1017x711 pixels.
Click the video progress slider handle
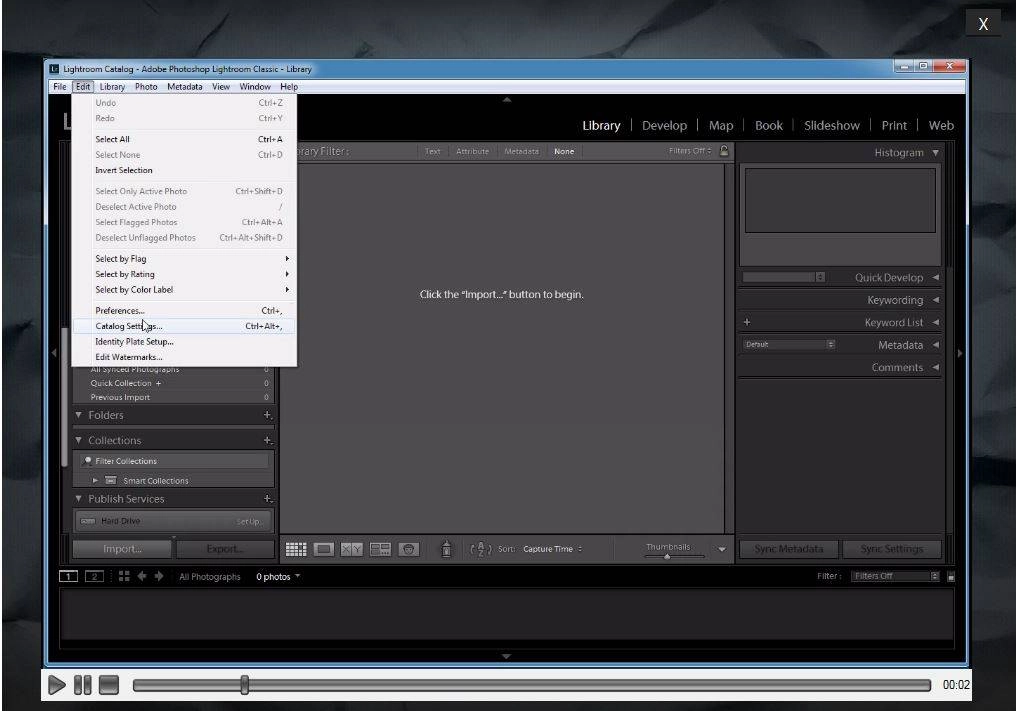(x=245, y=685)
